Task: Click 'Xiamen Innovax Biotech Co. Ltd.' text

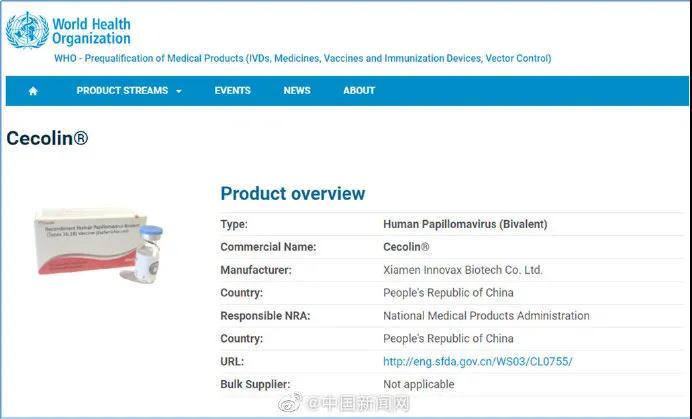Action: click(463, 270)
